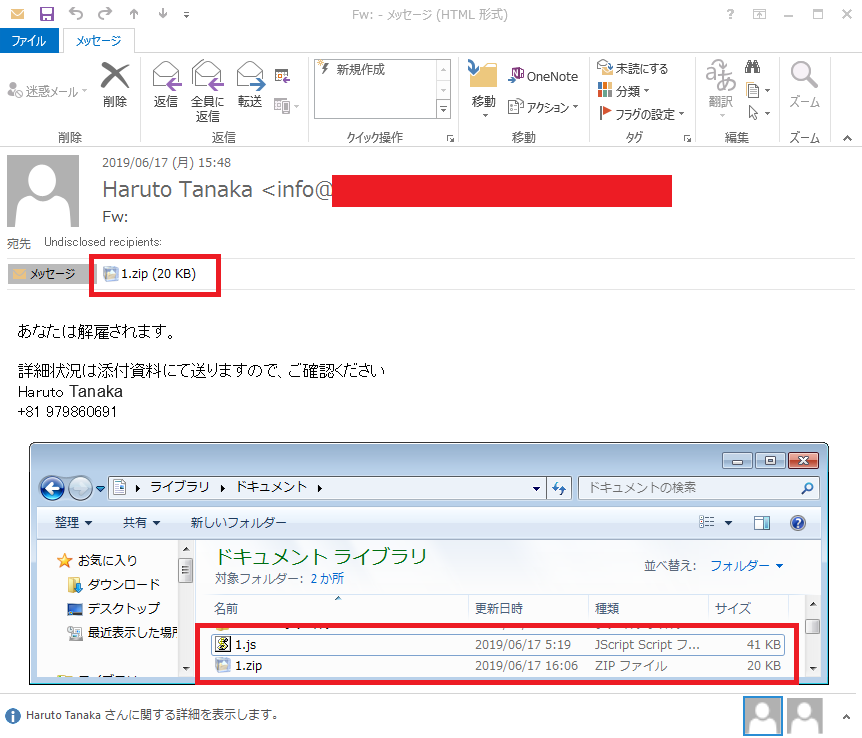The width and height of the screenshot is (862, 738).
Task: Click the help question mark icon
Action: point(730,14)
